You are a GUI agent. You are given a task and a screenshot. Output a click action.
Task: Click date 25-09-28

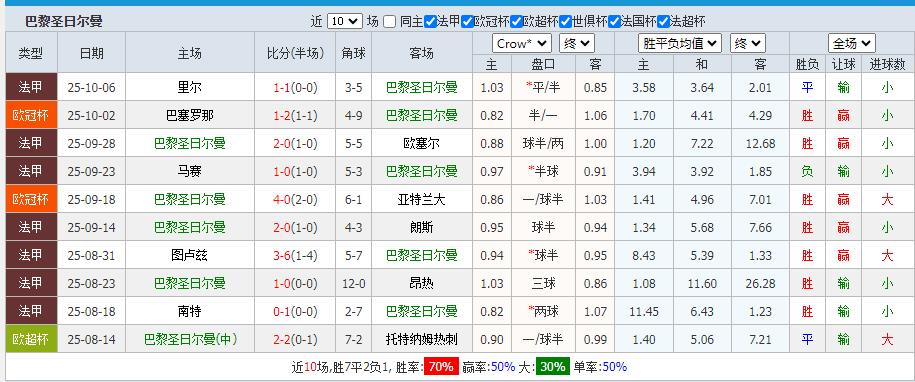[x=92, y=143]
